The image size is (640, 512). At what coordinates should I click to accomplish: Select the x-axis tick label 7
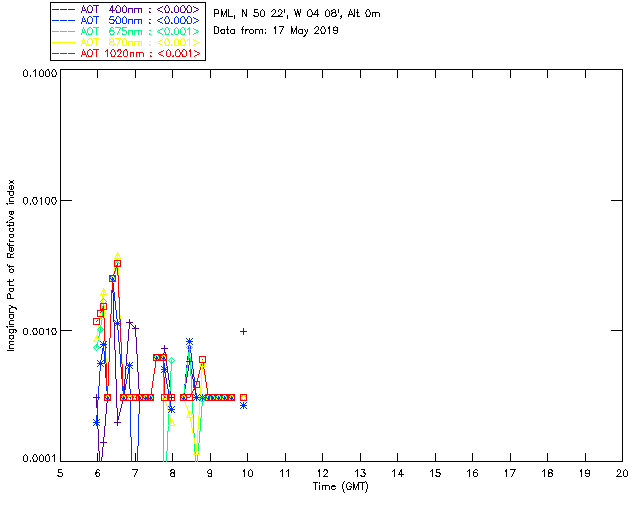[x=135, y=473]
